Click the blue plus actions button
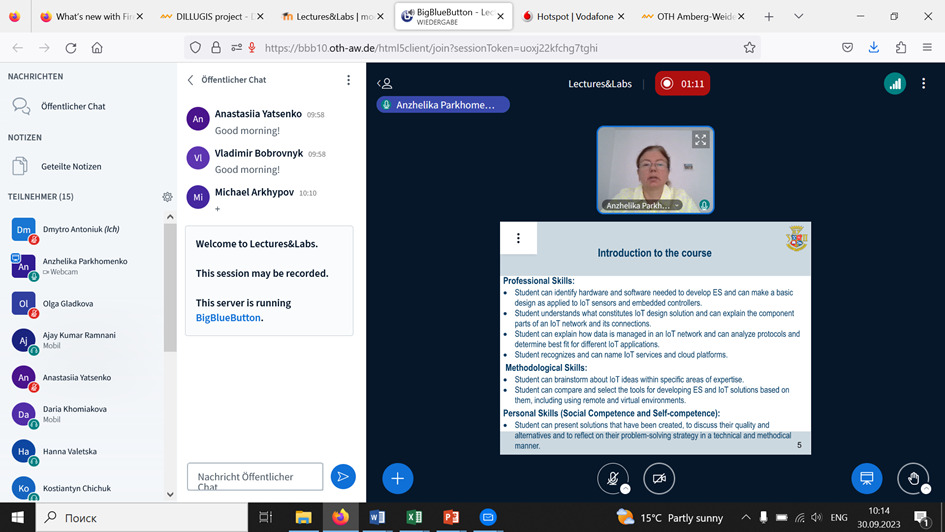 [397, 478]
